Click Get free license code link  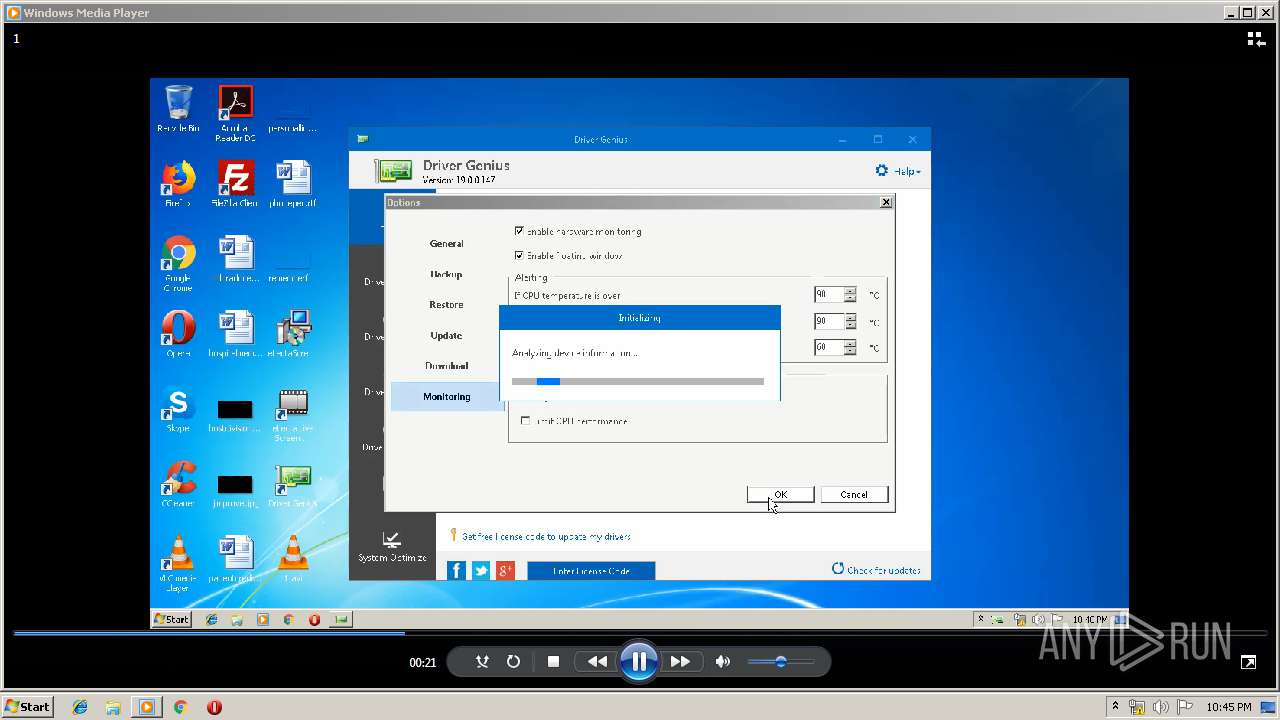point(546,537)
